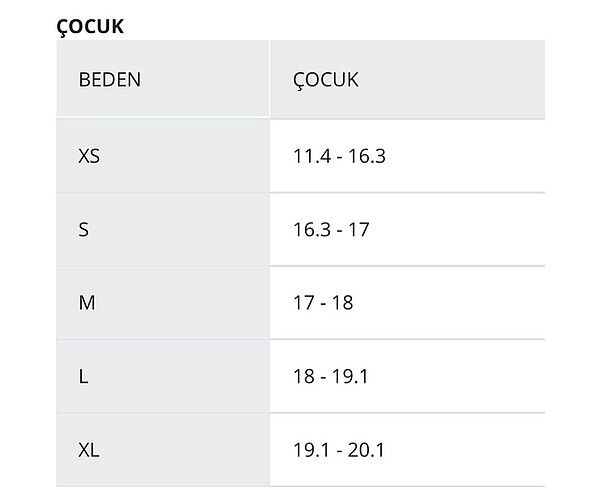
Task: Pick the L size cell
Action: tap(83, 375)
